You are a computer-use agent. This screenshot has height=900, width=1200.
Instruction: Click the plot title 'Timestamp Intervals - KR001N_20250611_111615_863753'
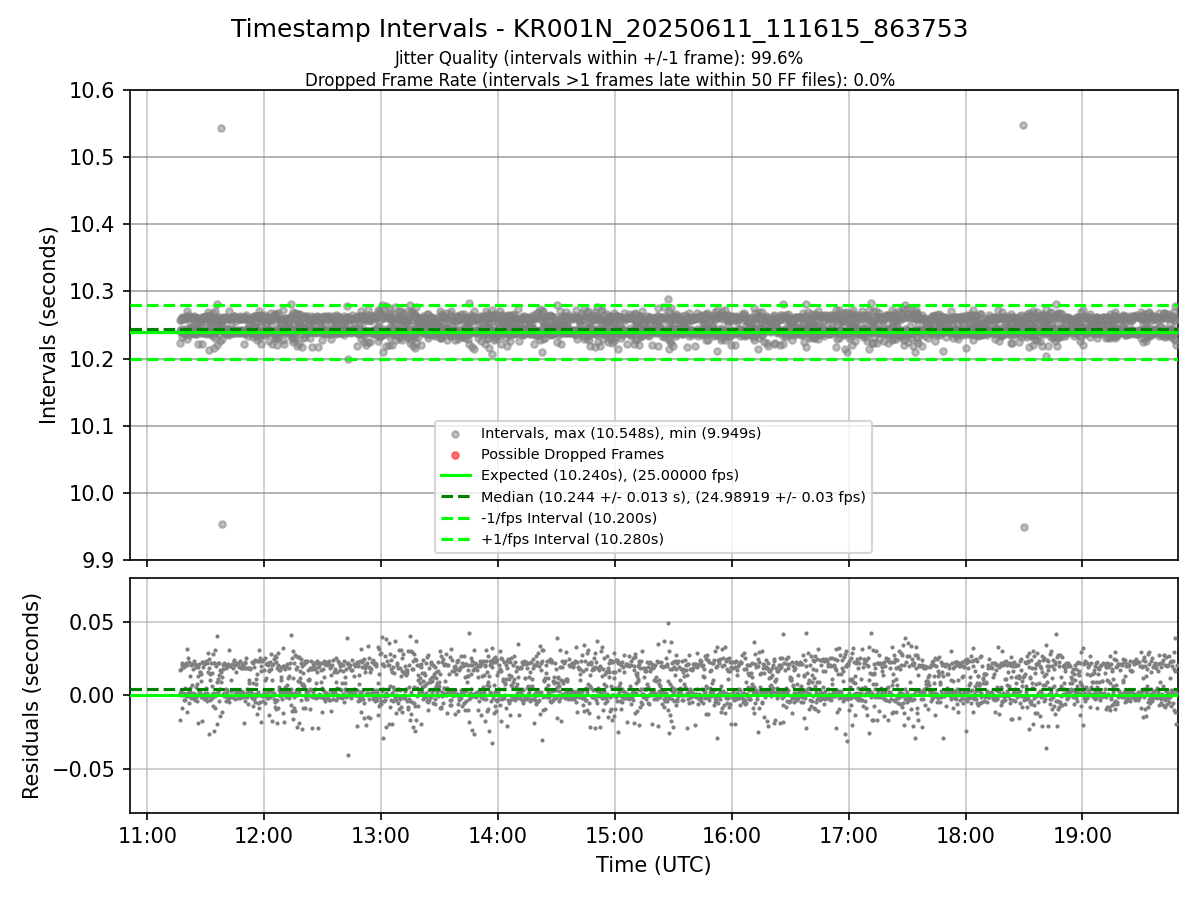(x=599, y=29)
